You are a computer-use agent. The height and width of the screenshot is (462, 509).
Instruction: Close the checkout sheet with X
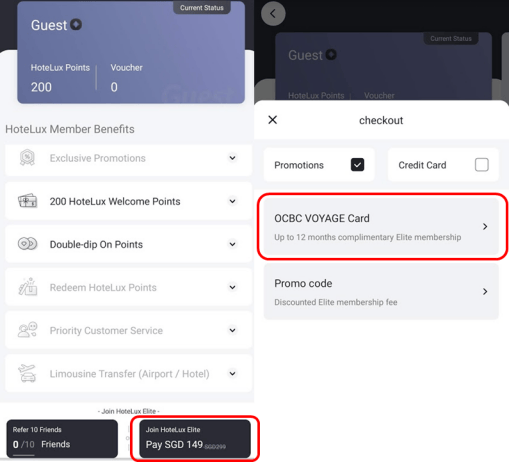273,120
